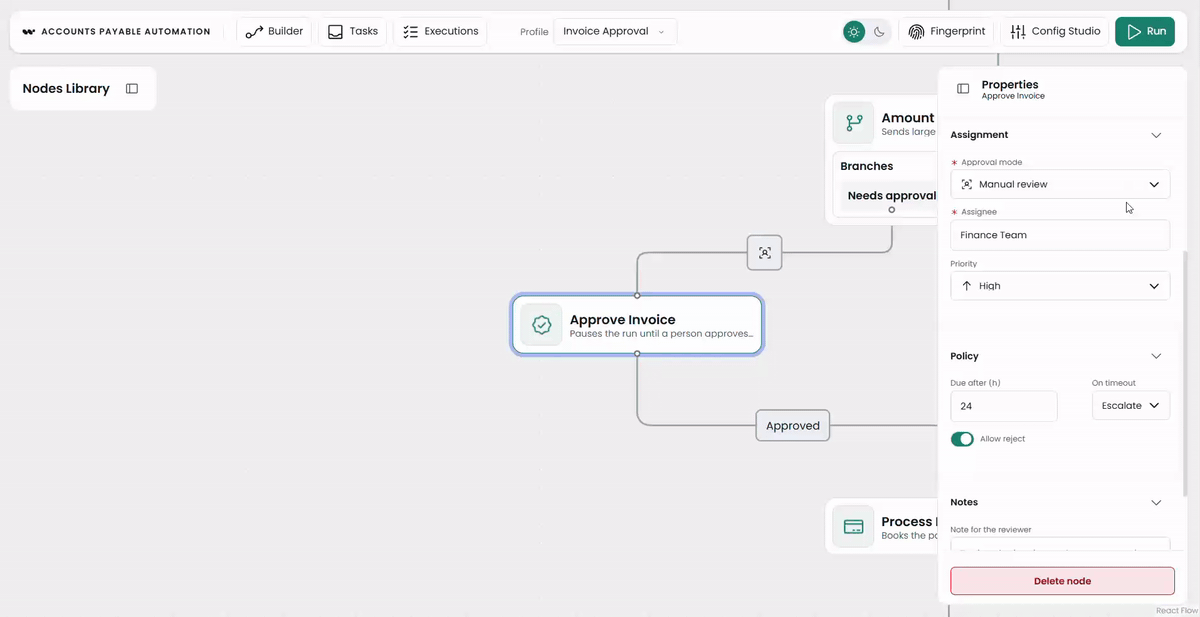1200x617 pixels.
Task: Click the Config Studio sliders icon
Action: click(x=1018, y=32)
